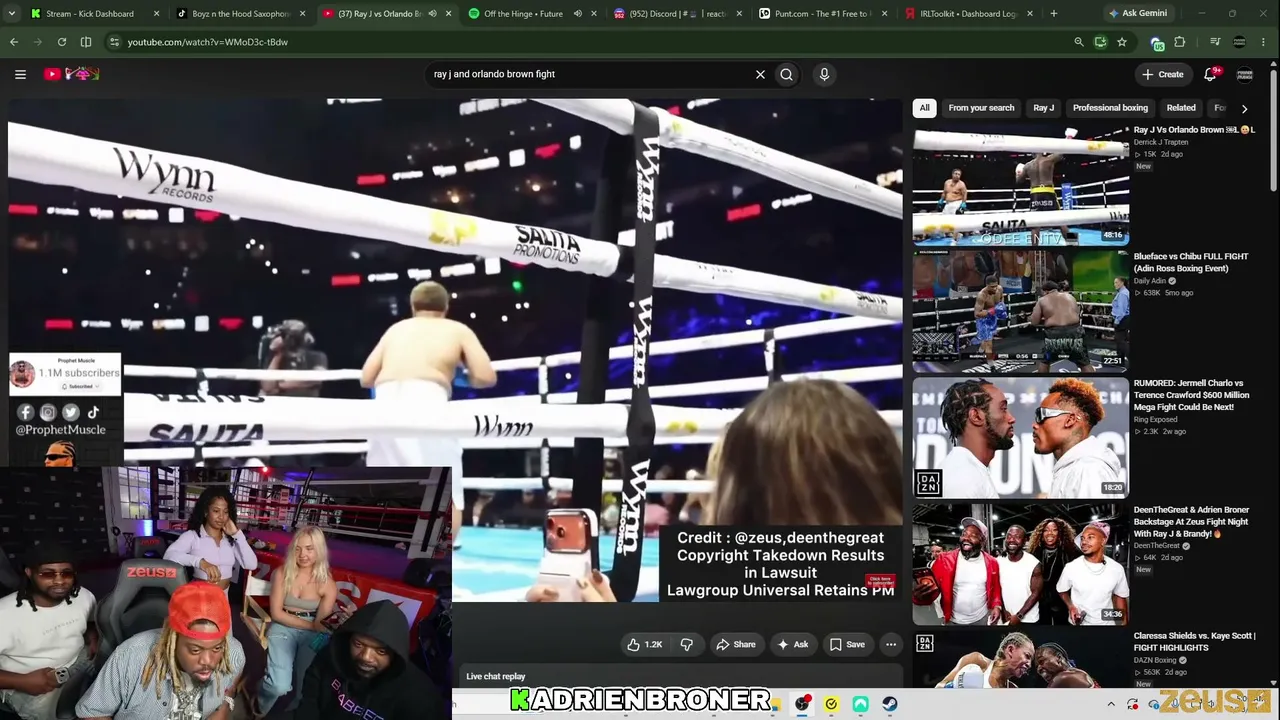
Task: Visit the Daily Adin channel link
Action: 1150,281
